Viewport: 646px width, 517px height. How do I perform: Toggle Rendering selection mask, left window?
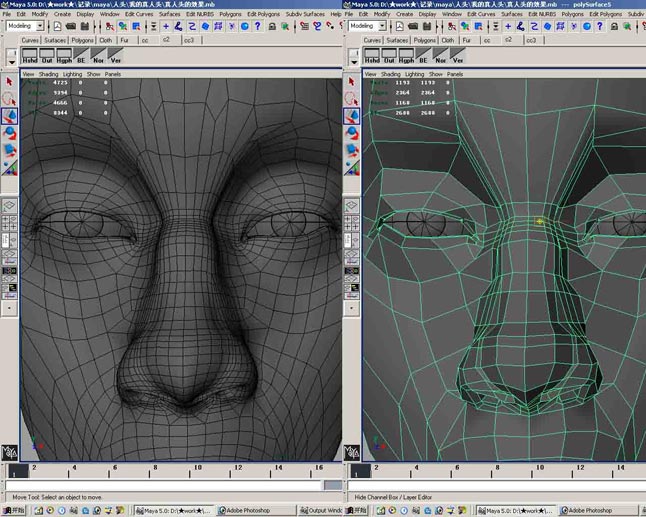(x=245, y=26)
